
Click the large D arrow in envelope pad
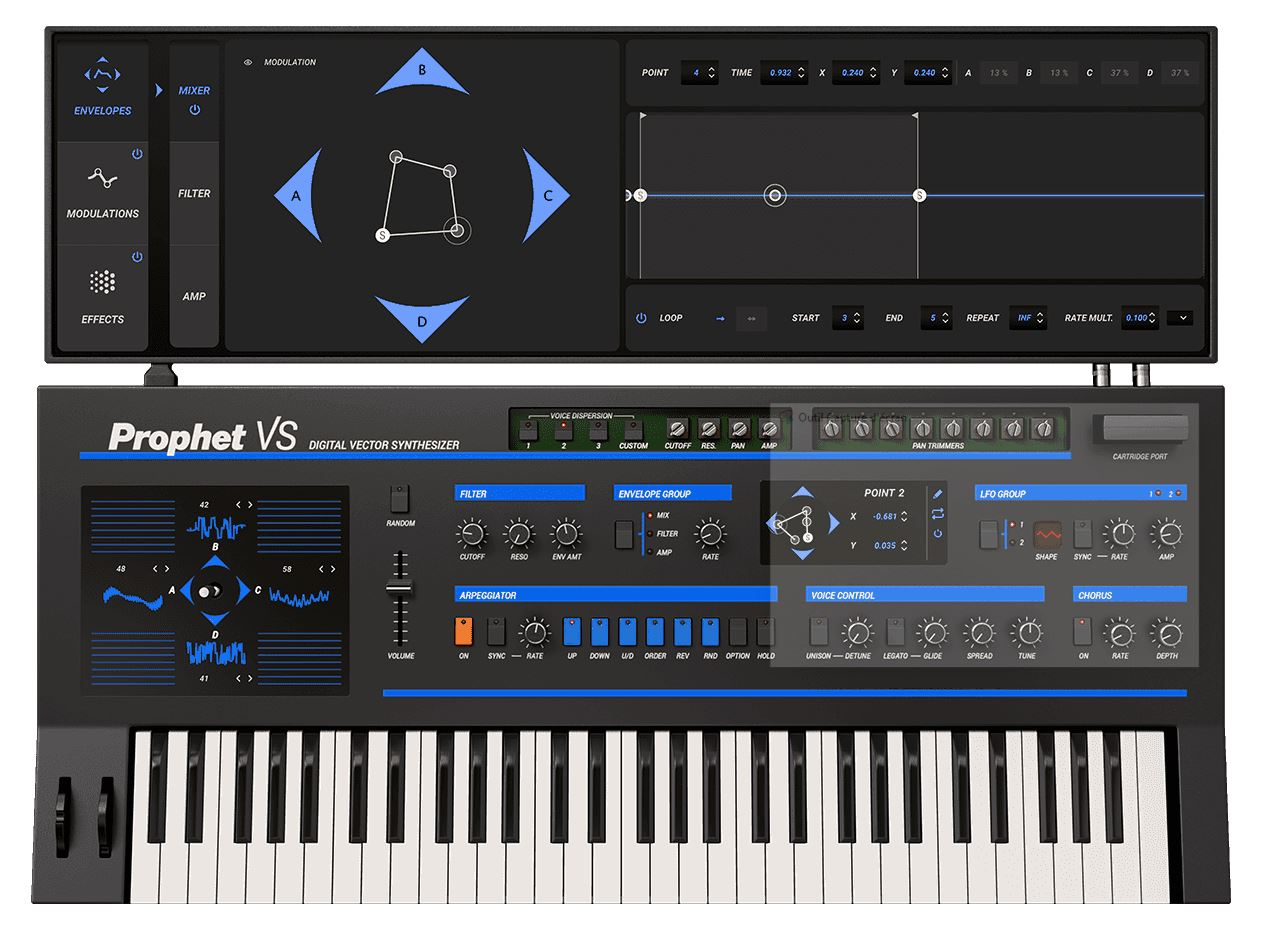(422, 319)
